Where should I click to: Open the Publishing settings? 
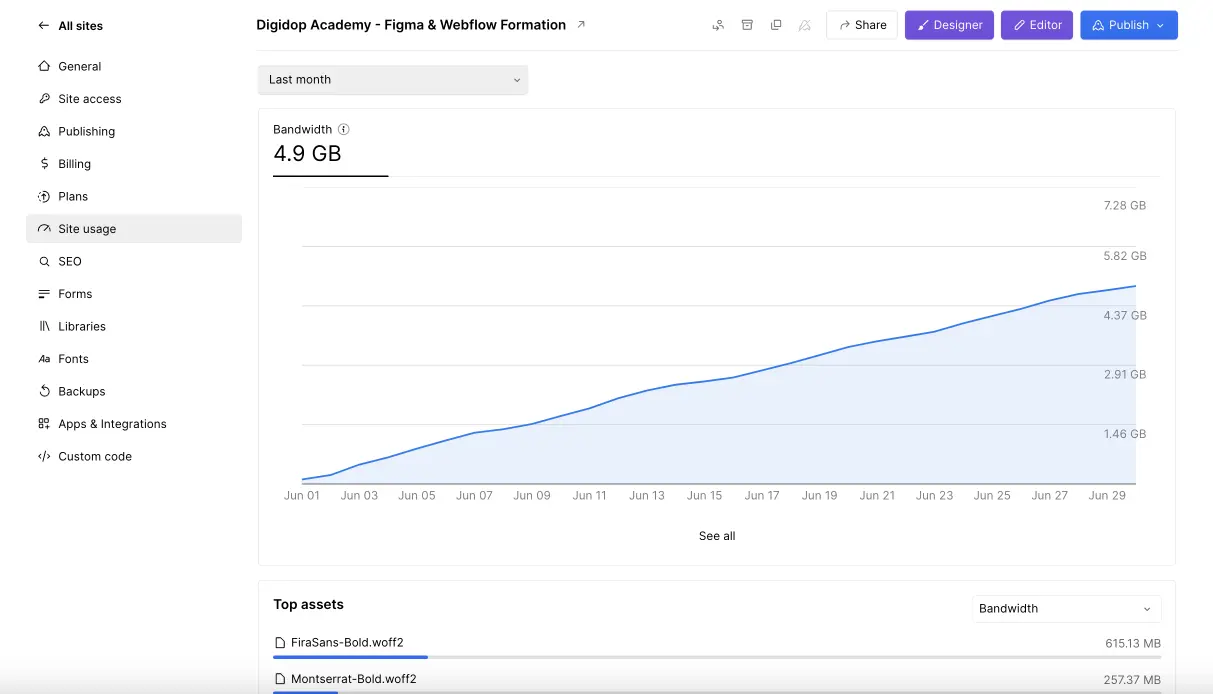pyautogui.click(x=134, y=131)
